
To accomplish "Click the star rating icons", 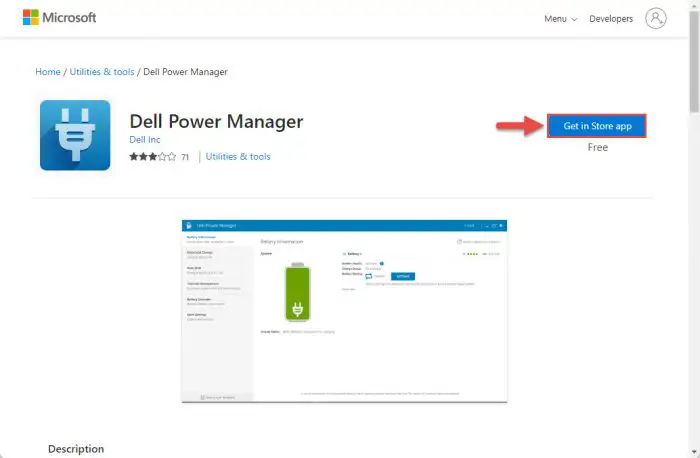I will pyautogui.click(x=152, y=157).
